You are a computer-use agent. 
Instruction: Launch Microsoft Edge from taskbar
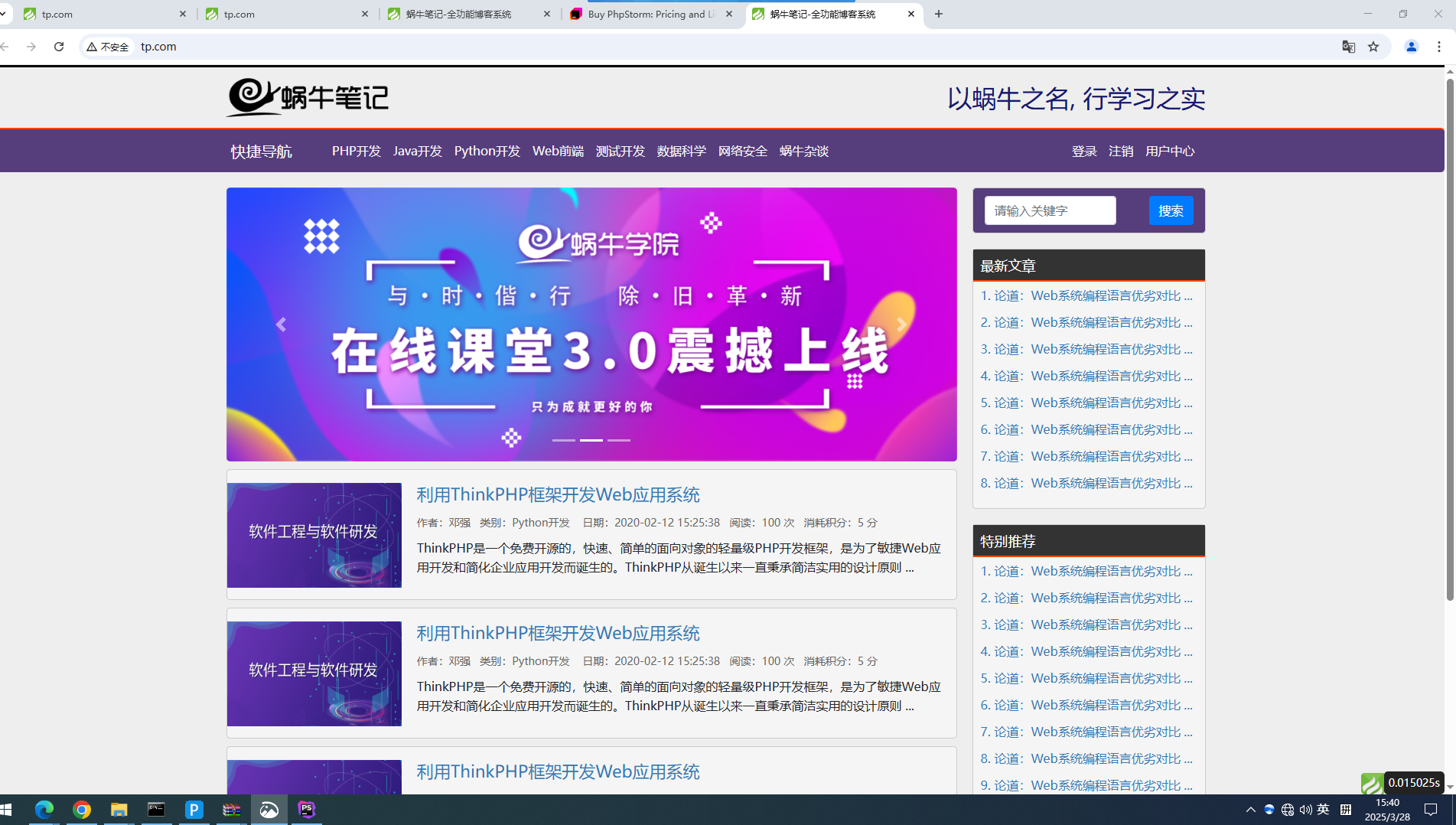tap(44, 810)
